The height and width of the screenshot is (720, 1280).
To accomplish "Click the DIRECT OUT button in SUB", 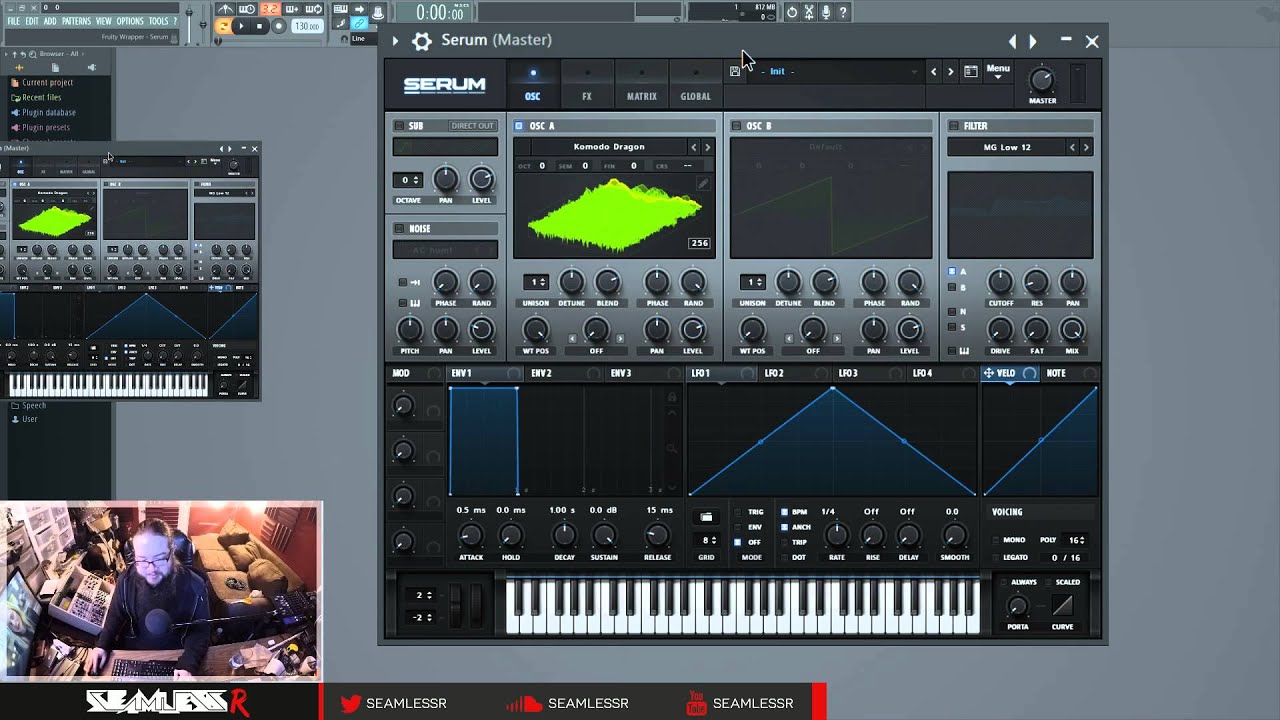I will tap(472, 126).
